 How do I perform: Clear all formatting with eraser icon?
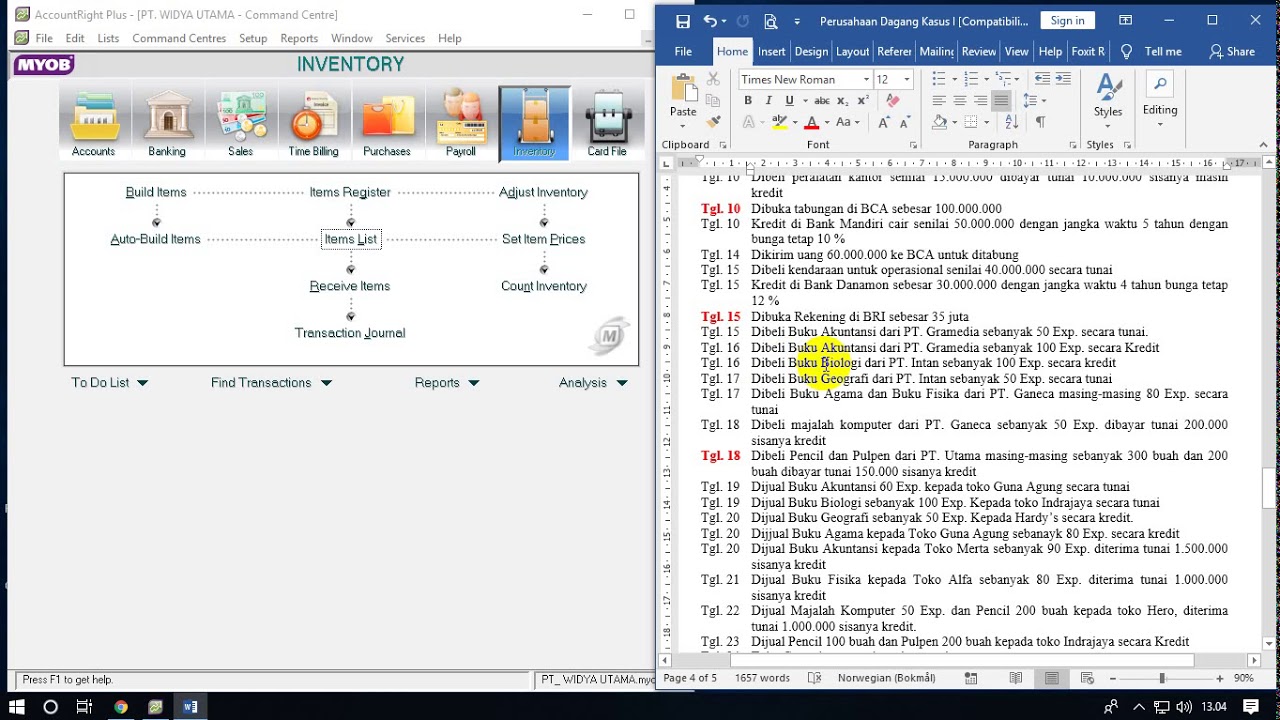(893, 101)
